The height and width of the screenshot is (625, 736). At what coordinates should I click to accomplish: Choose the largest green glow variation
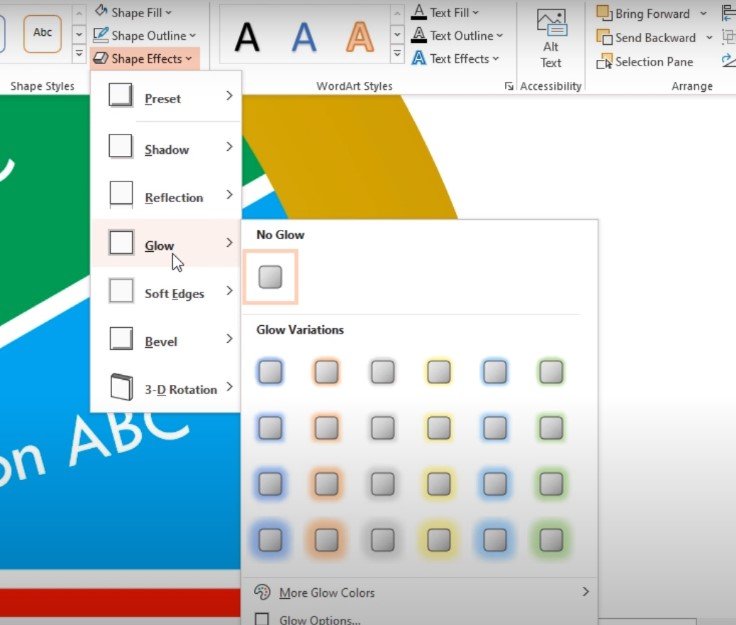pos(551,540)
